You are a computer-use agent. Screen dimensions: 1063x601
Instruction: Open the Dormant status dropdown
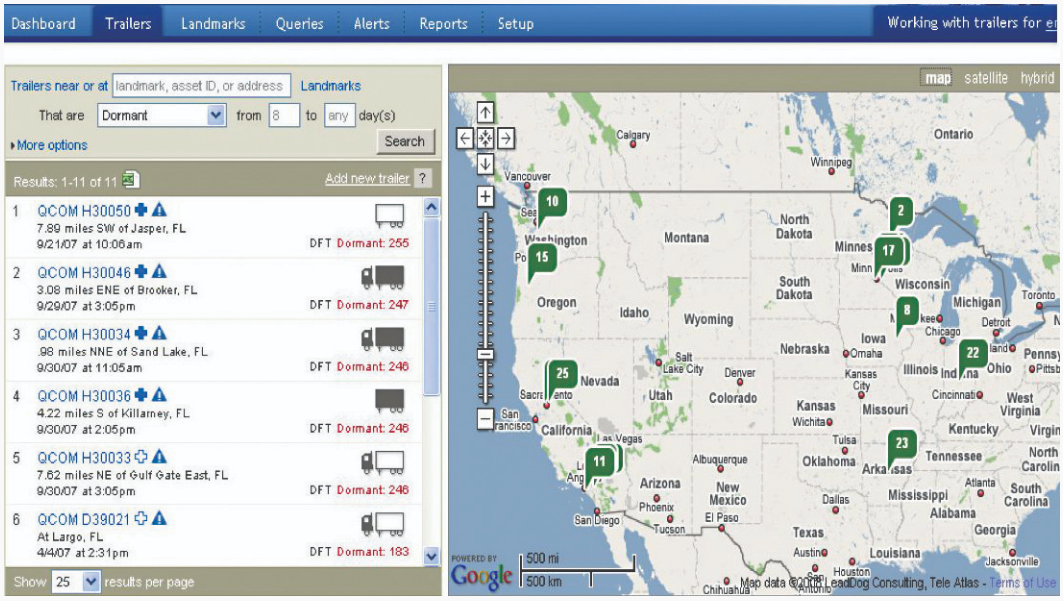(162, 116)
